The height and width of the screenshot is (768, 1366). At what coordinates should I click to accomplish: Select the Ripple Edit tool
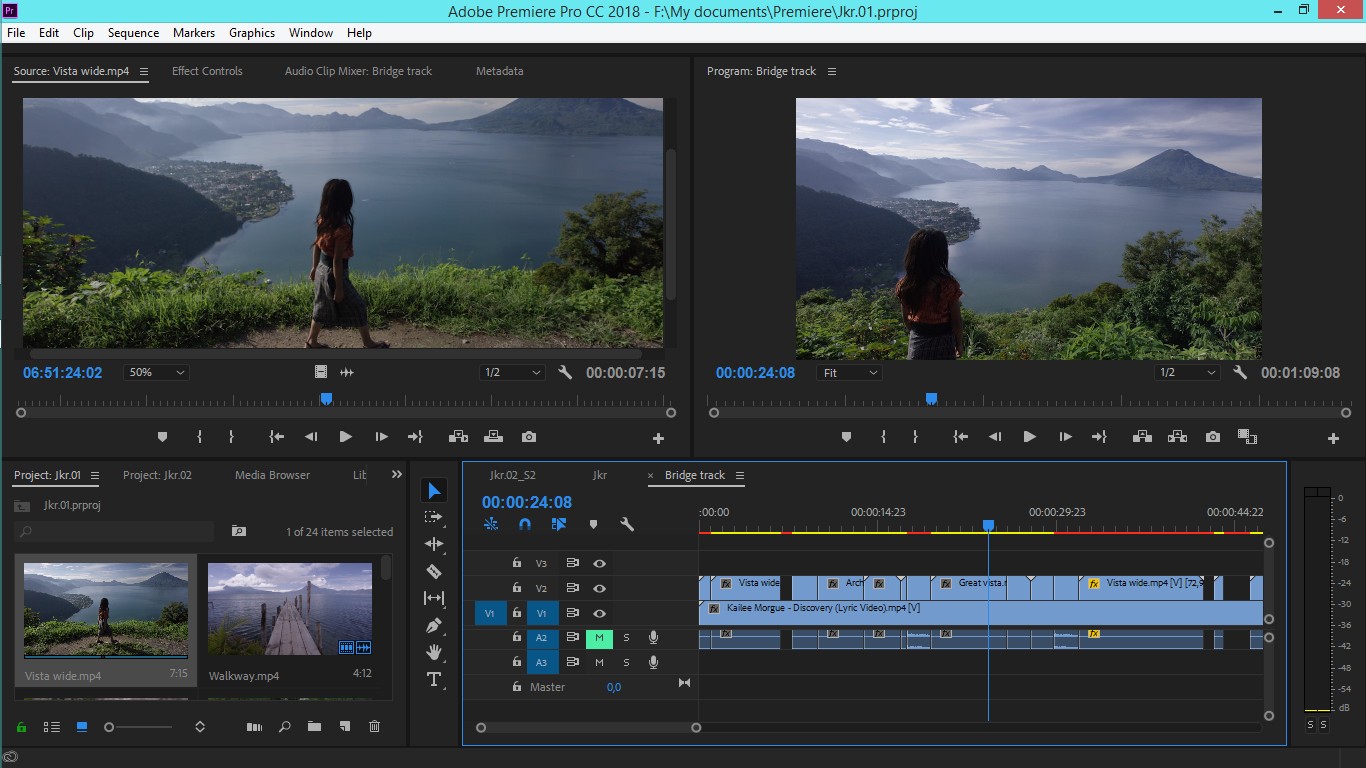[x=434, y=544]
